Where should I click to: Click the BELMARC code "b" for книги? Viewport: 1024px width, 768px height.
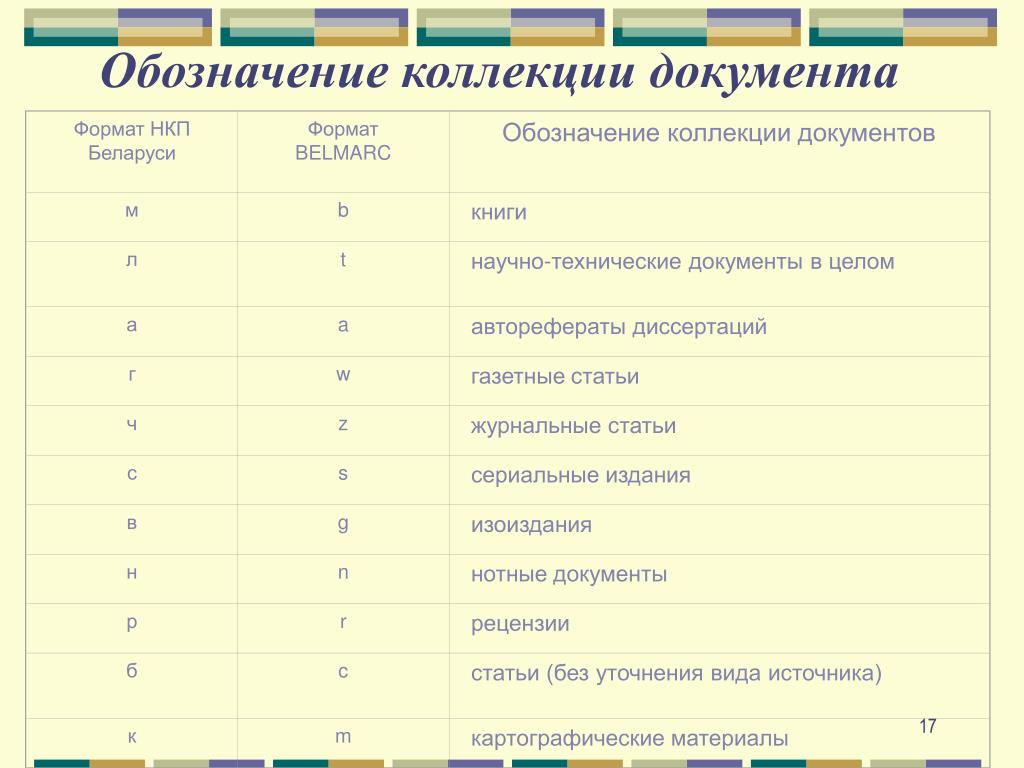coord(343,210)
